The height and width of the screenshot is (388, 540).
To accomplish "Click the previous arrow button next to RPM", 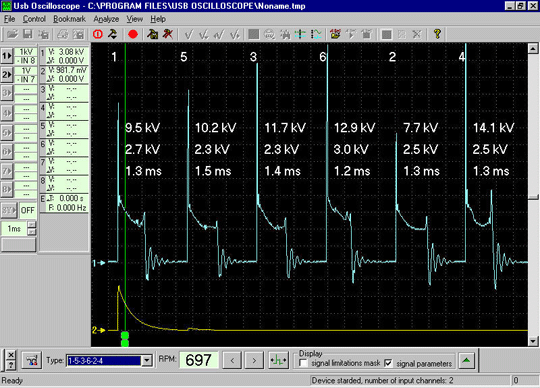I will tap(232, 360).
